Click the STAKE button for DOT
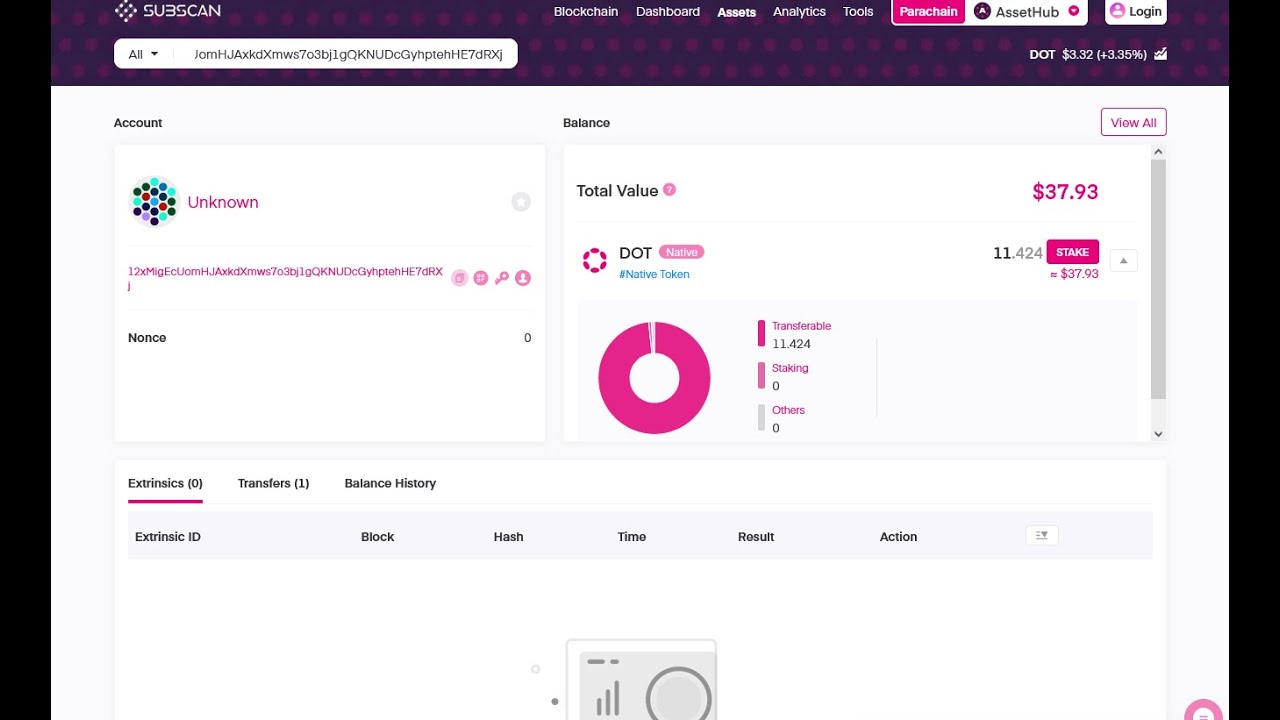1280x720 pixels. 1072,252
